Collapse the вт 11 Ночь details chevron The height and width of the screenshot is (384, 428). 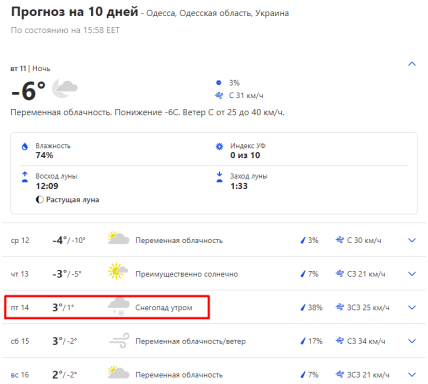tap(412, 64)
